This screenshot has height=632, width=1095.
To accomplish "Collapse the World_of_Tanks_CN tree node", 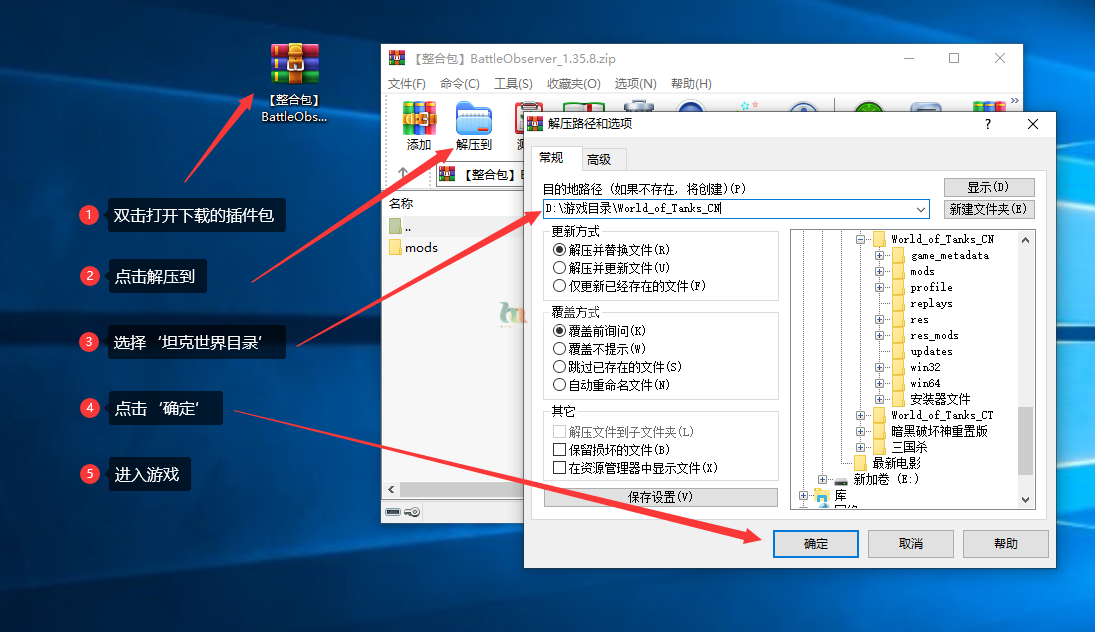I will tap(860, 240).
